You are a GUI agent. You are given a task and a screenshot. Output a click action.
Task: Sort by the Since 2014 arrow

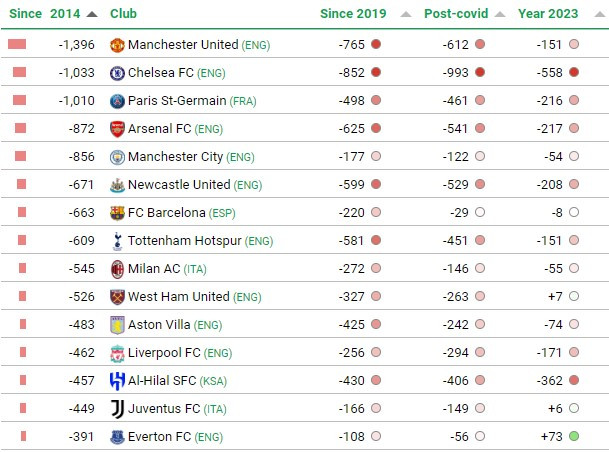[x=92, y=14]
